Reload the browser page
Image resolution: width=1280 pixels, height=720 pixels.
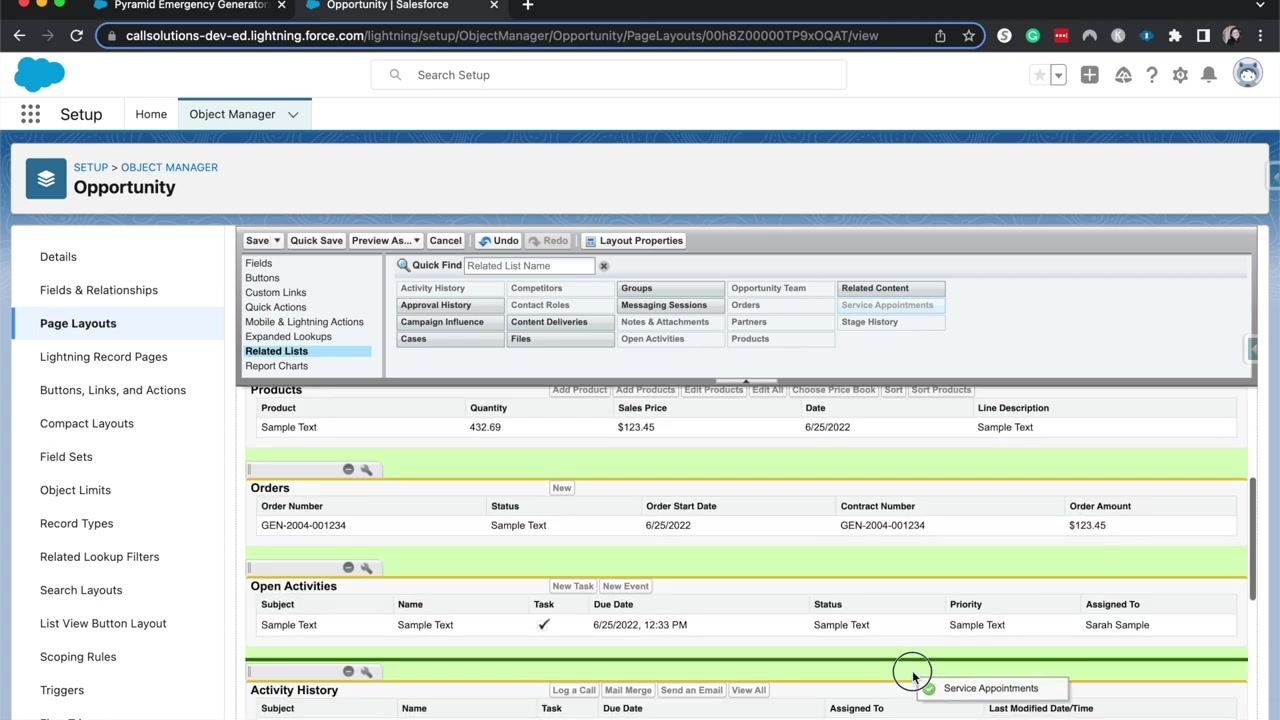click(x=76, y=35)
